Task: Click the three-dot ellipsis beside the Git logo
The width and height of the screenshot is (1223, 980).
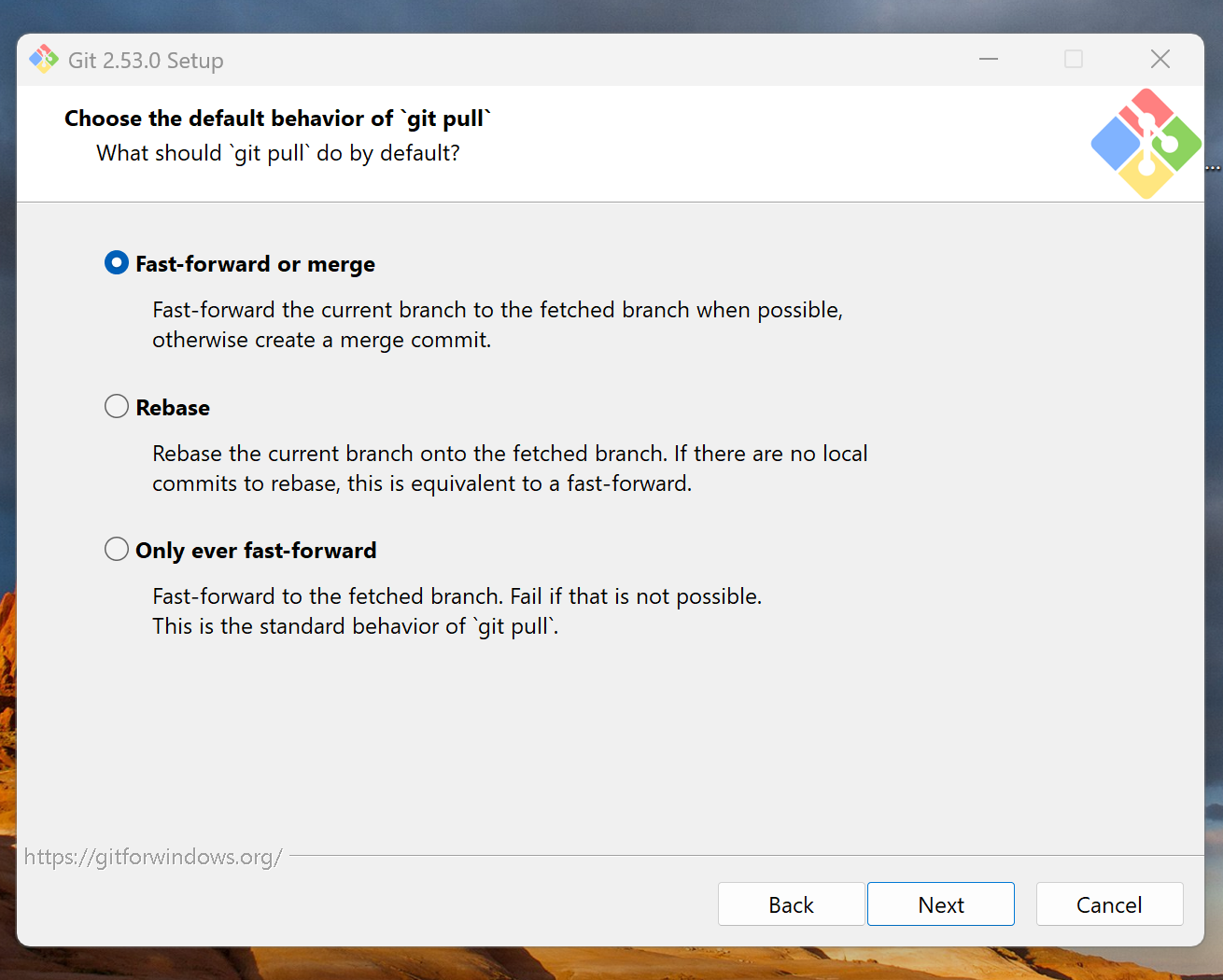Action: 1214,169
